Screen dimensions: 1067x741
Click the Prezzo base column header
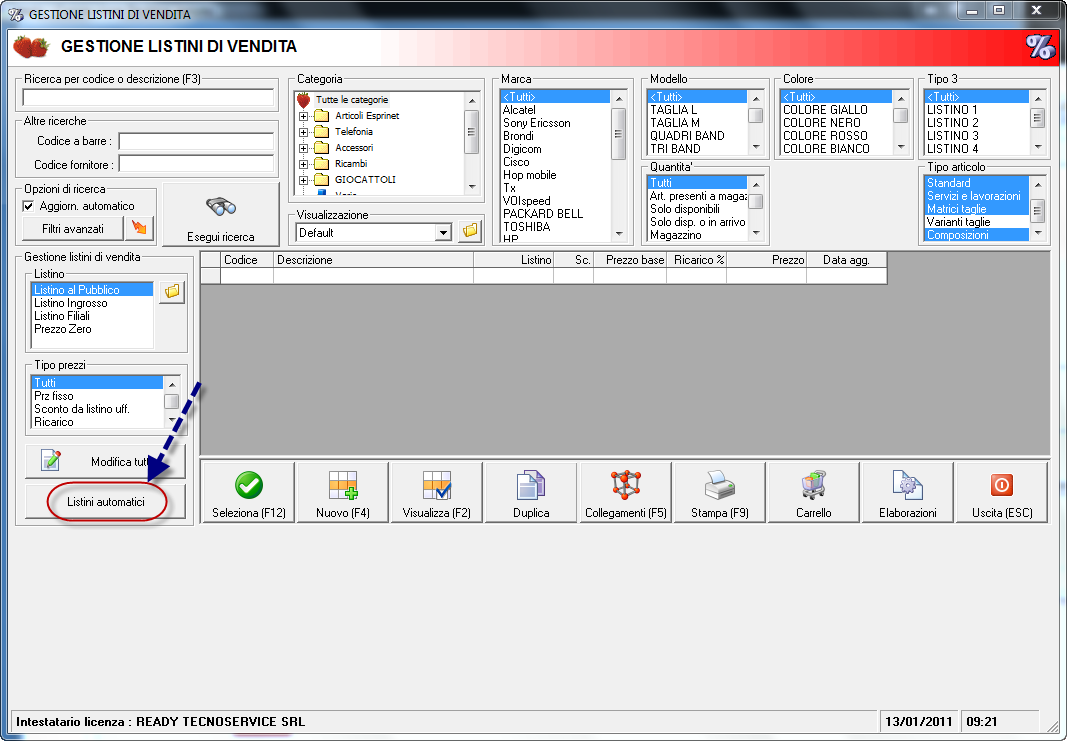pyautogui.click(x=630, y=260)
